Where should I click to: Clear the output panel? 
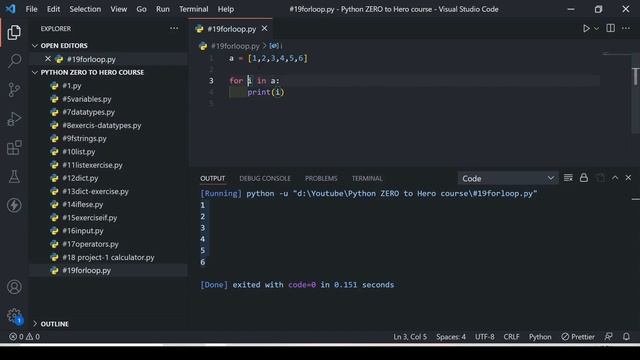[x=568, y=178]
